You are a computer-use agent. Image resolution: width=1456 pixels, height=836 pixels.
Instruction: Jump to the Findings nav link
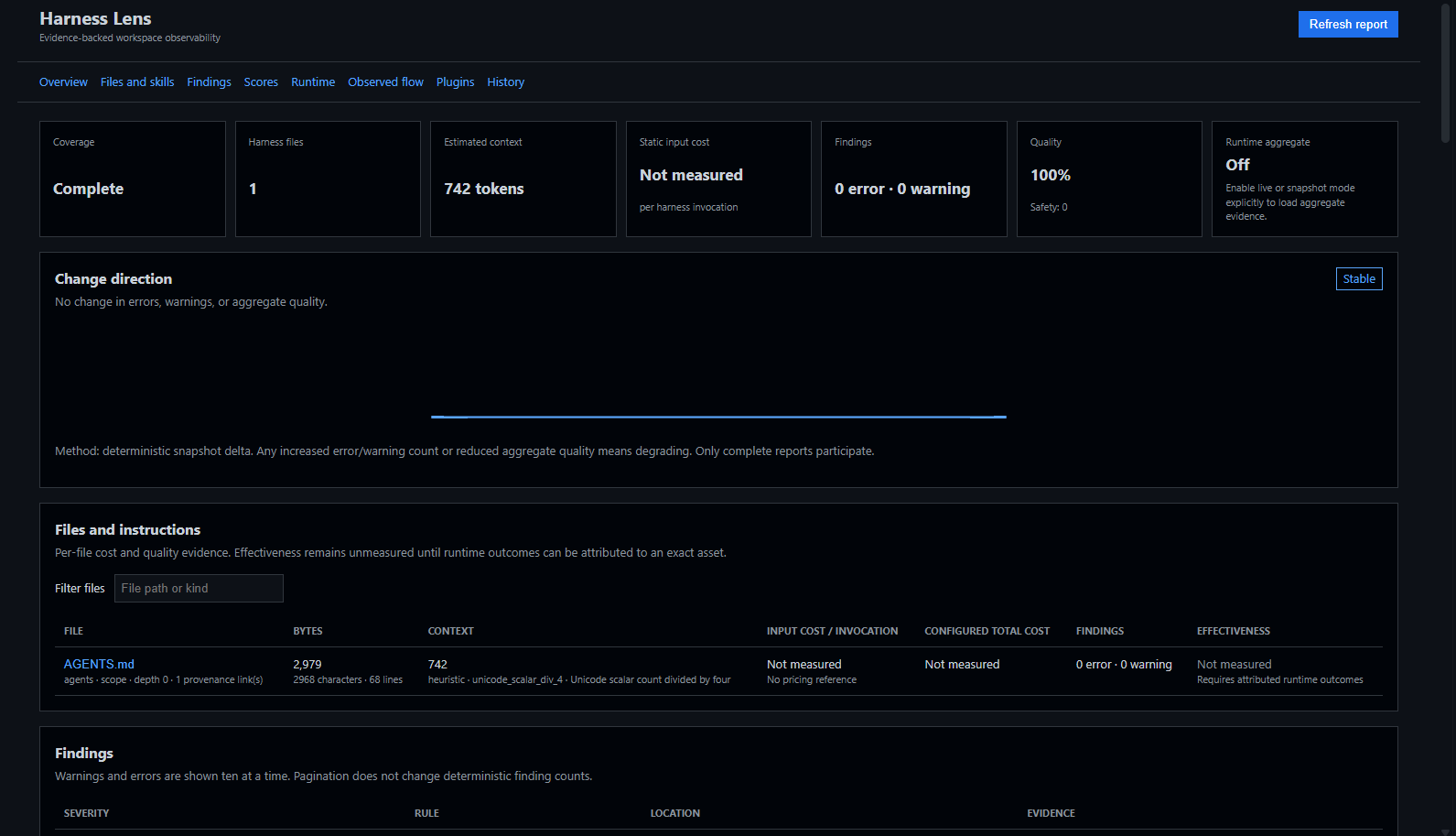pos(209,82)
